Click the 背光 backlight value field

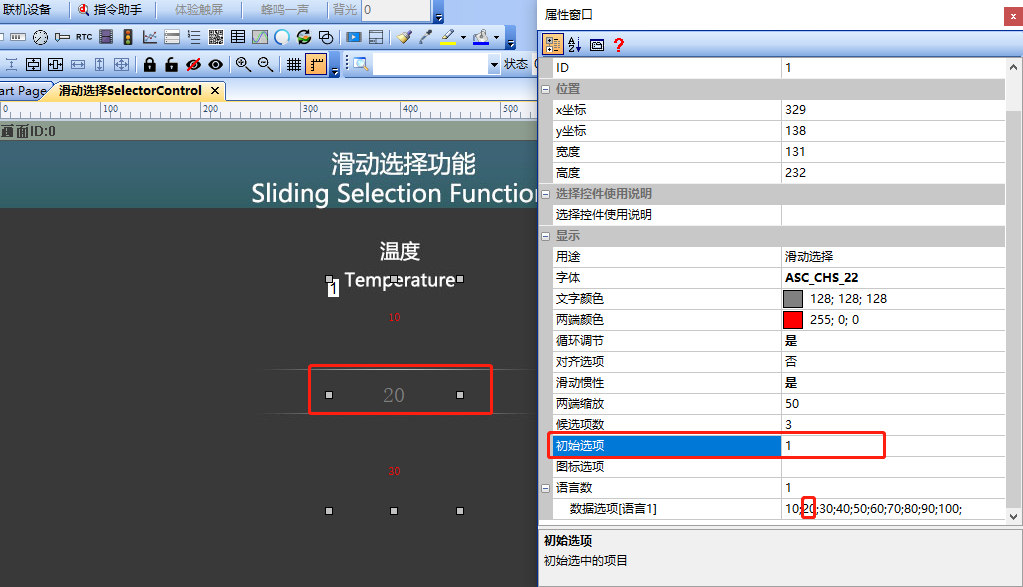tap(395, 10)
